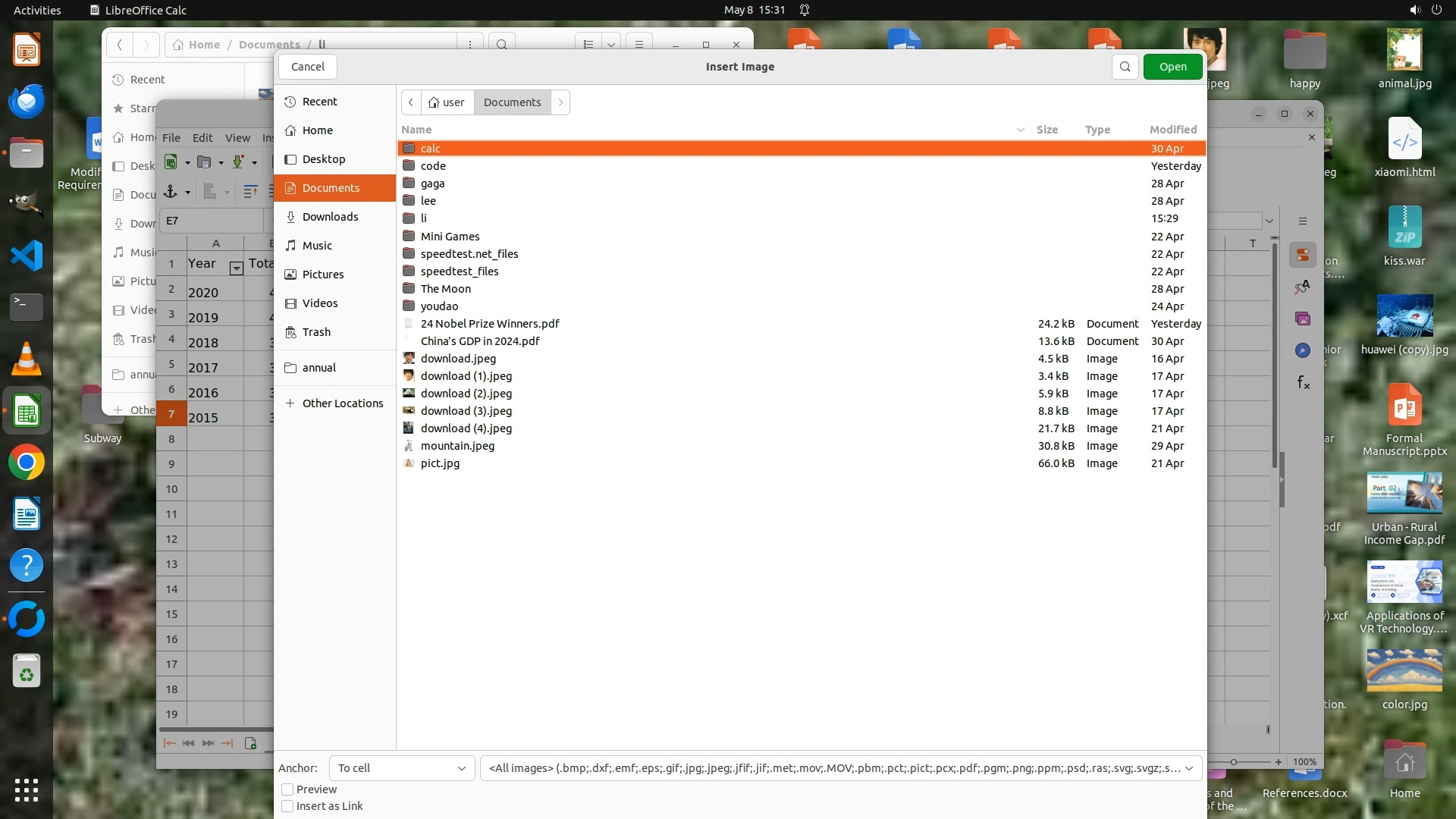The image size is (1456, 819).
Task: Cancel the Insert Image dialog
Action: point(307,67)
